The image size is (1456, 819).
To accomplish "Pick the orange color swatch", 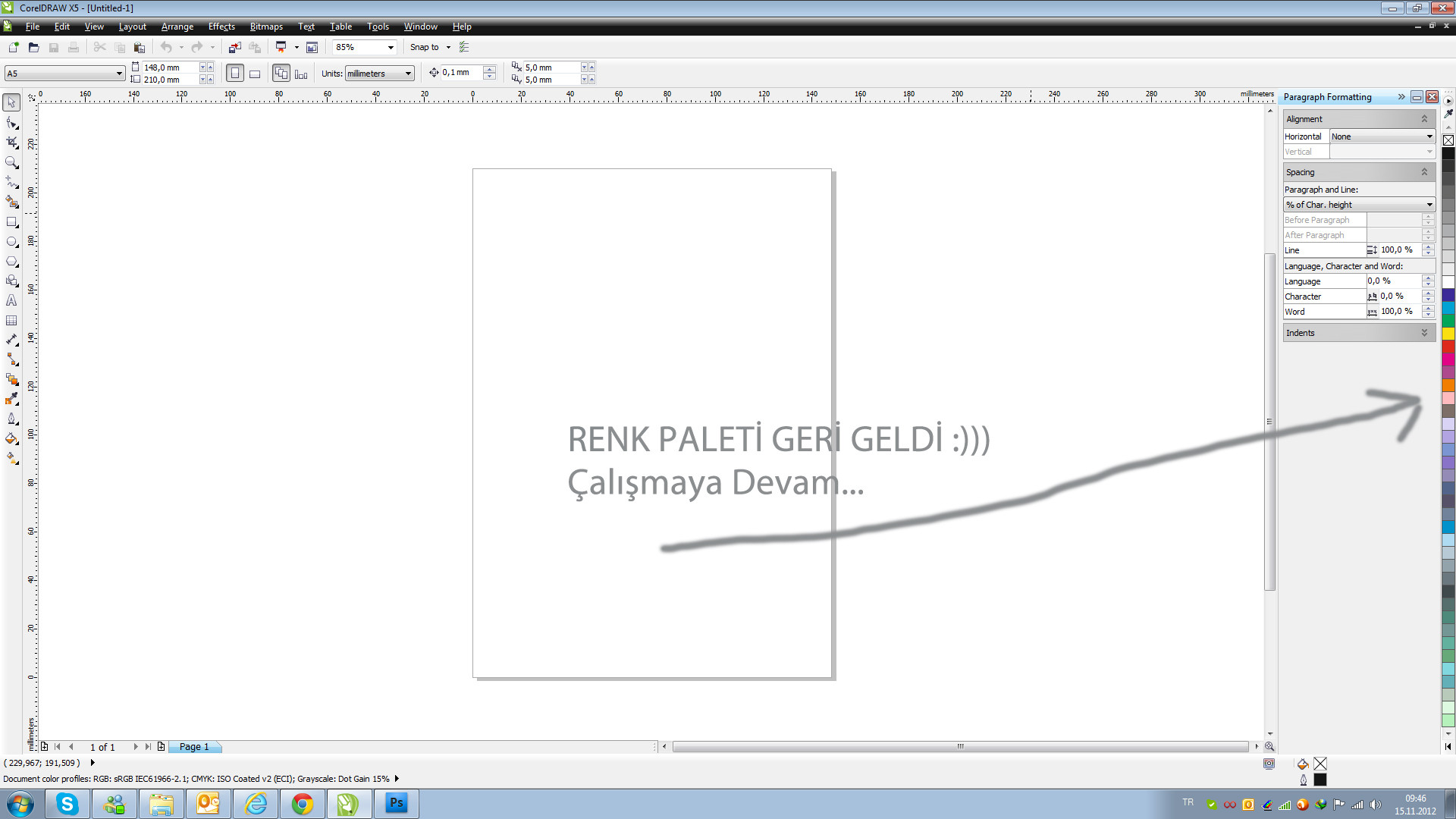I will pos(1448,385).
